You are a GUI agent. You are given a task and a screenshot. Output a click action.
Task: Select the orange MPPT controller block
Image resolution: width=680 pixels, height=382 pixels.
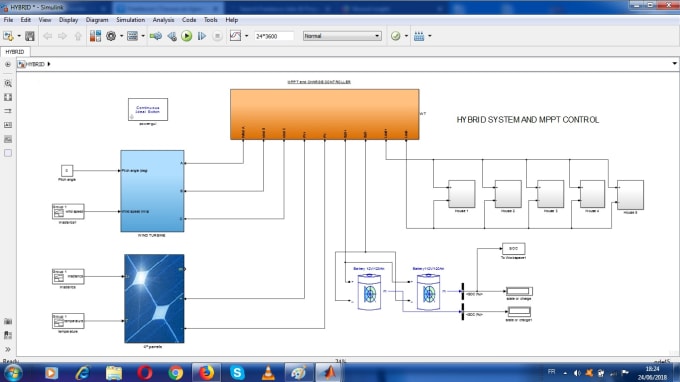pos(324,114)
